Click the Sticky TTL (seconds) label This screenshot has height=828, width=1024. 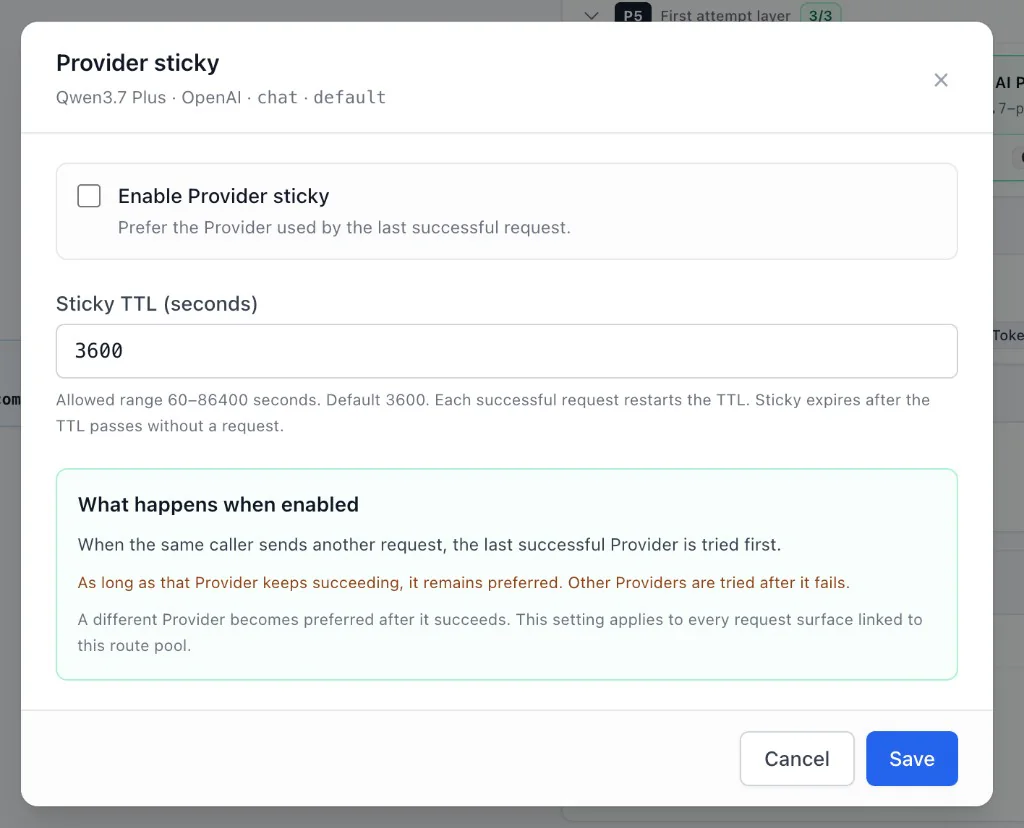(x=157, y=304)
